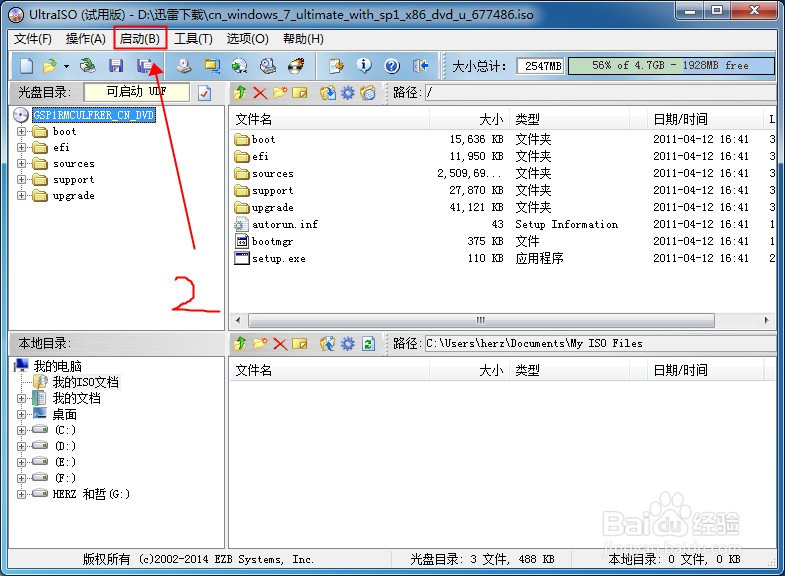Expand the sources folder in disc tree

click(22, 164)
